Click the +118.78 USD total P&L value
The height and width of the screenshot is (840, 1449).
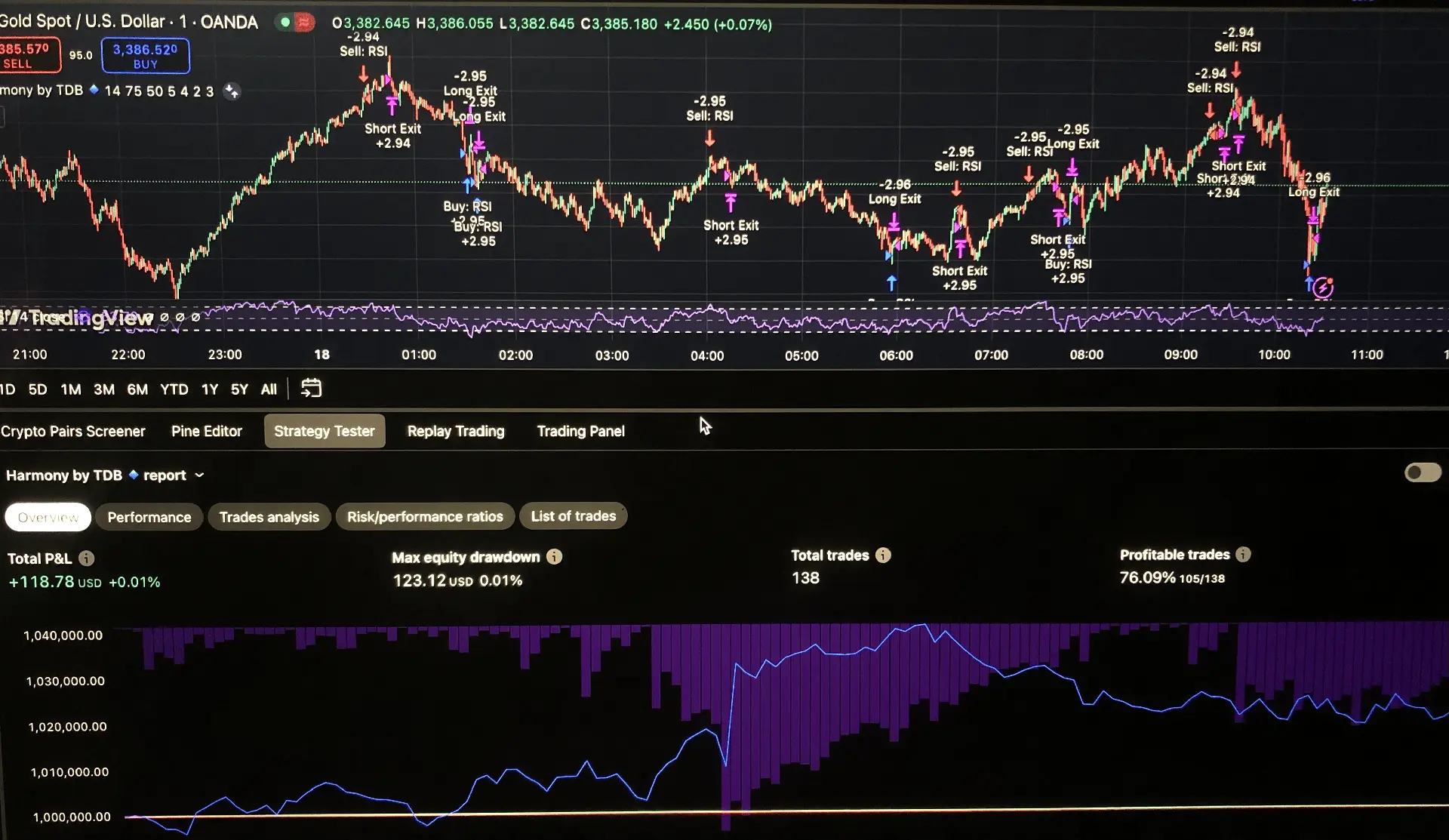click(x=54, y=582)
